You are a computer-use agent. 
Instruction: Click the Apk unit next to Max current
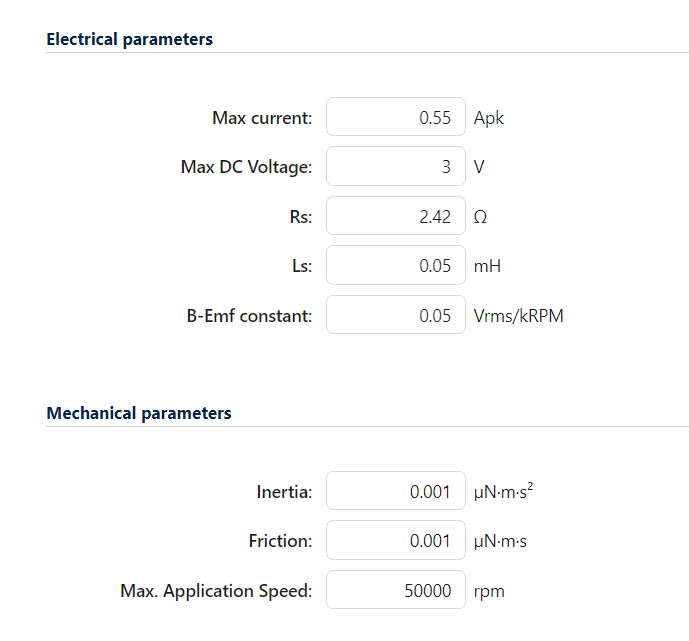tap(489, 118)
